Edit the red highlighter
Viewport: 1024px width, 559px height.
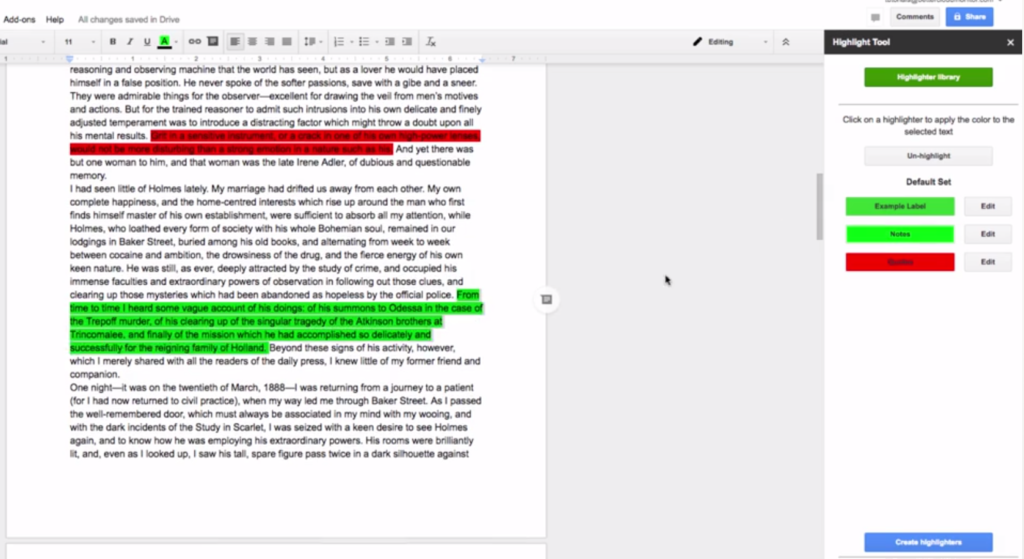pyautogui.click(x=987, y=262)
